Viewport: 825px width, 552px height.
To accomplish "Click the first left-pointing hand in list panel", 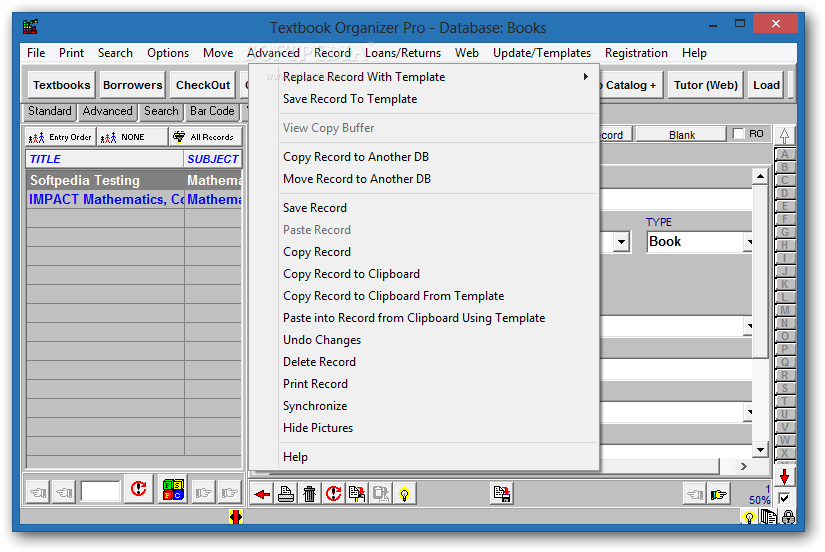I will (x=38, y=493).
